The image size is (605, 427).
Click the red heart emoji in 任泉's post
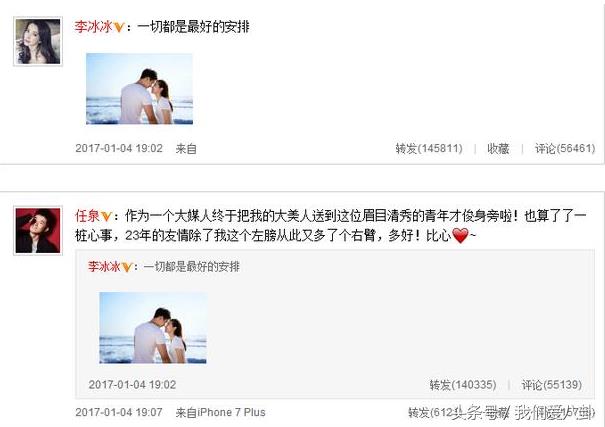(460, 235)
